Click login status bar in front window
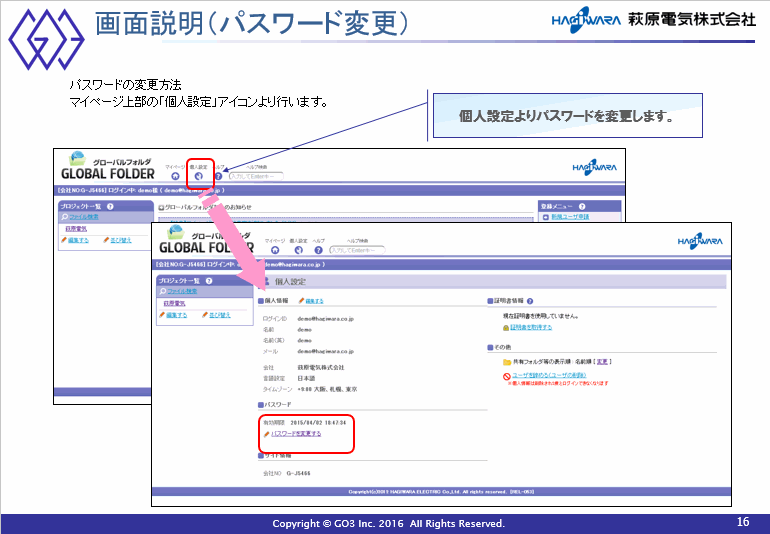770x534 pixels. click(x=441, y=264)
